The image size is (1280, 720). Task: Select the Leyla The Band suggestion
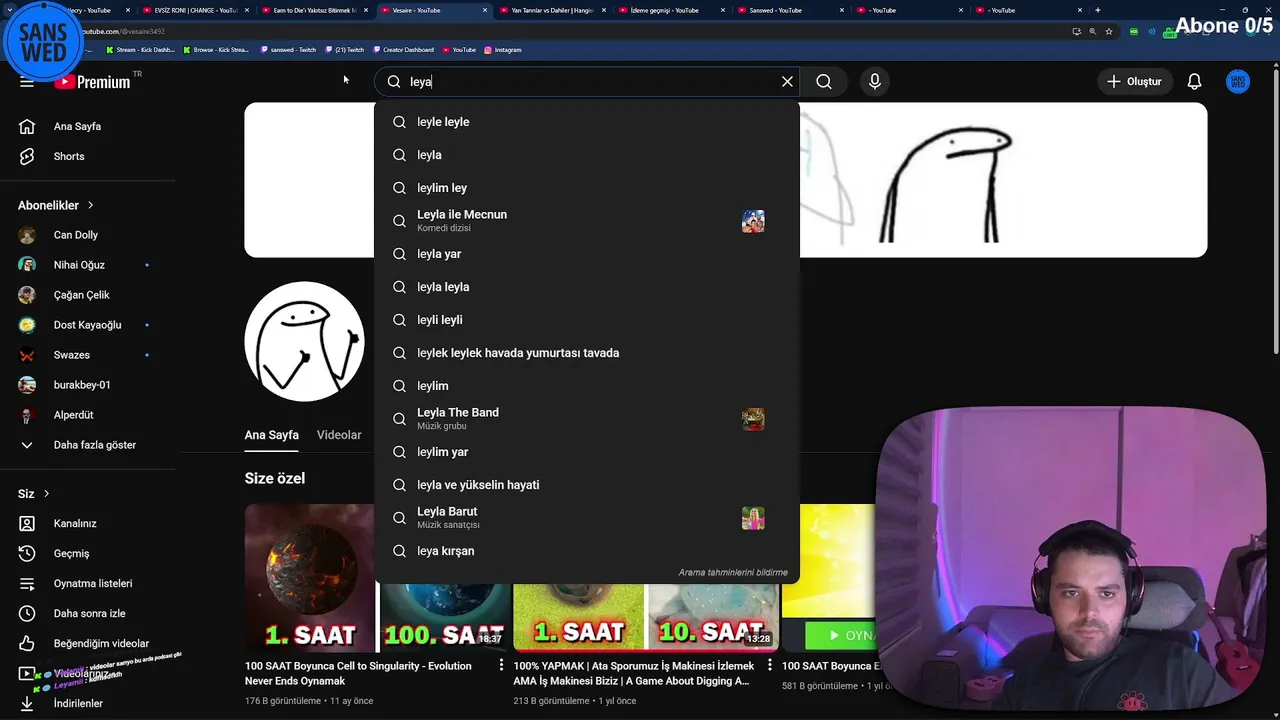coord(587,419)
